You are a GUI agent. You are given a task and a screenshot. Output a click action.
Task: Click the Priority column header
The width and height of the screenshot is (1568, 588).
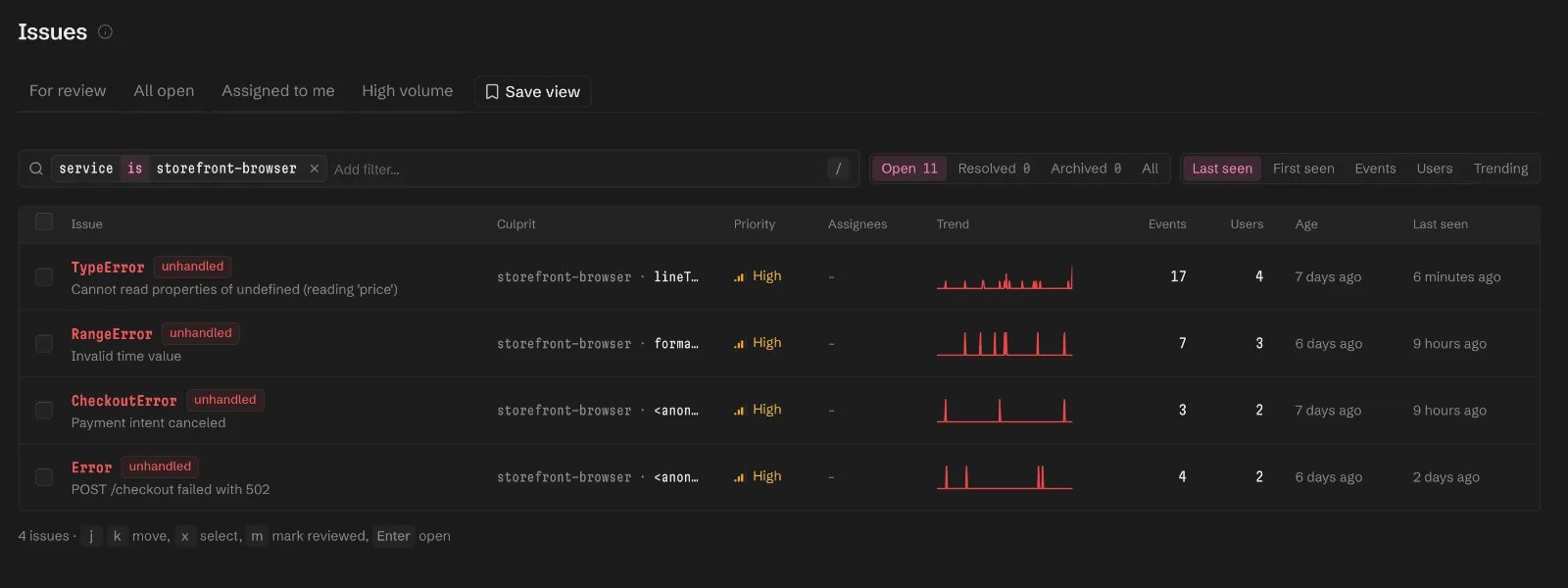[755, 224]
